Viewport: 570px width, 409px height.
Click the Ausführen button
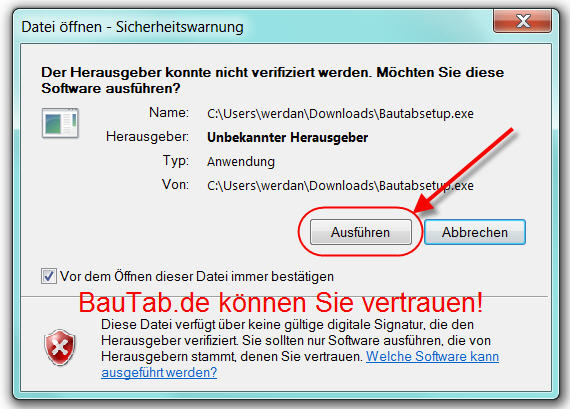[x=361, y=232]
